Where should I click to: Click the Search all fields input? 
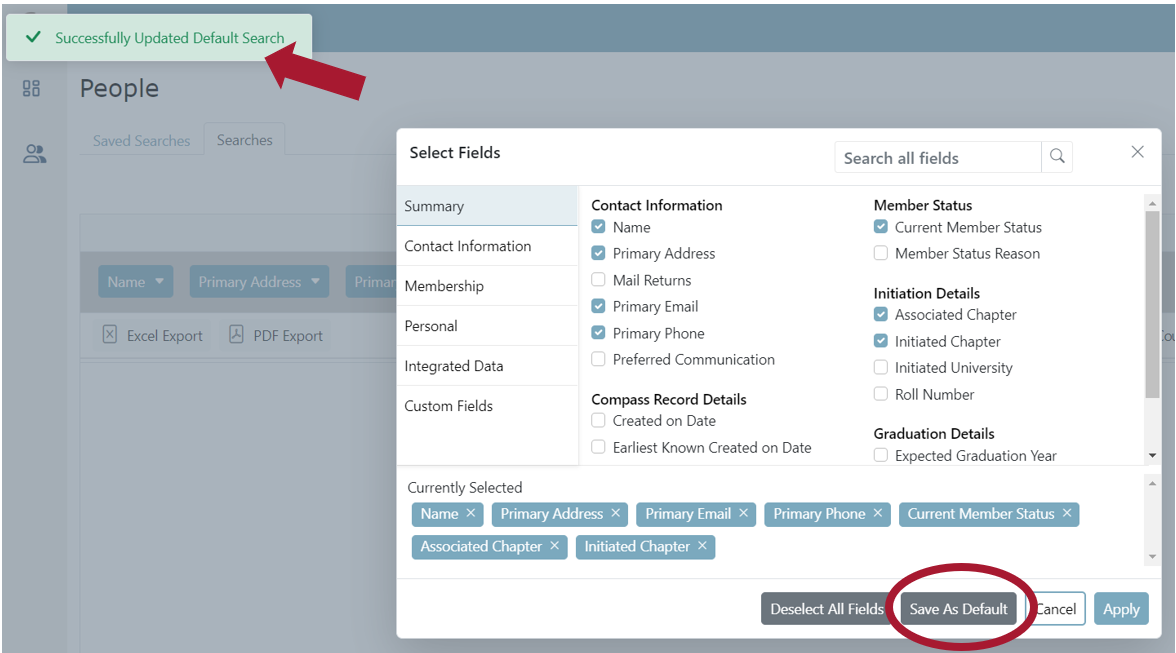938,157
